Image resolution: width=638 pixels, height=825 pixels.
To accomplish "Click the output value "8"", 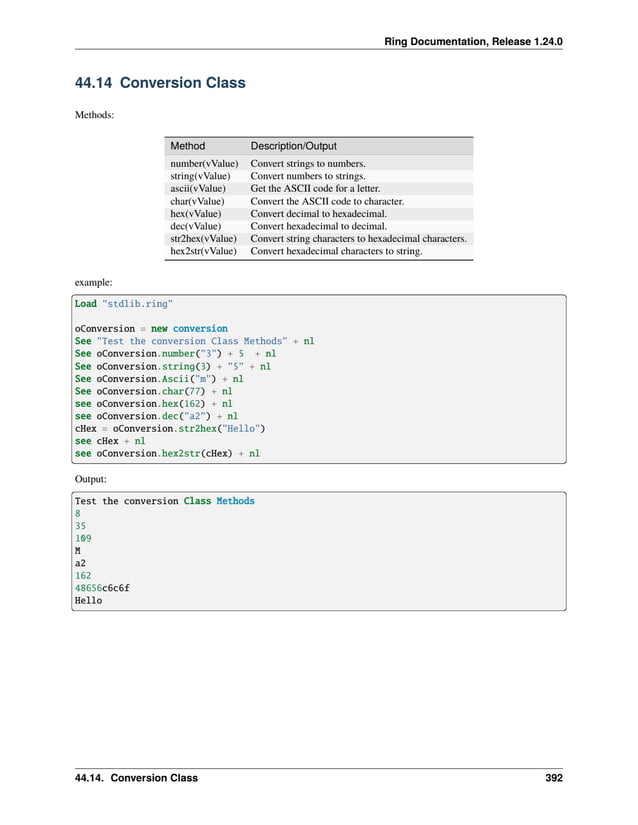I will pyautogui.click(x=78, y=514).
